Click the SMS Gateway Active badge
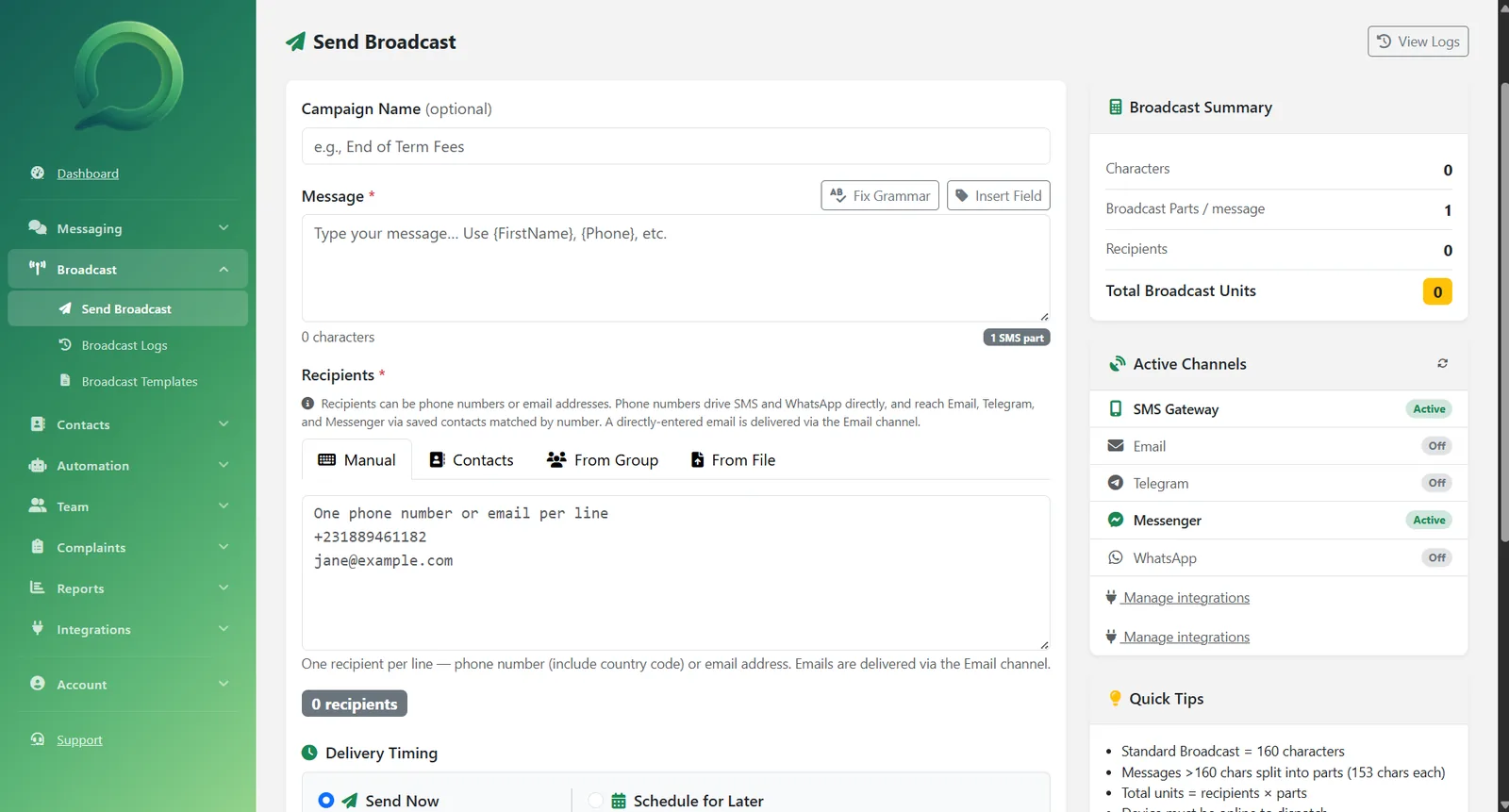The height and width of the screenshot is (812, 1509). tap(1429, 408)
